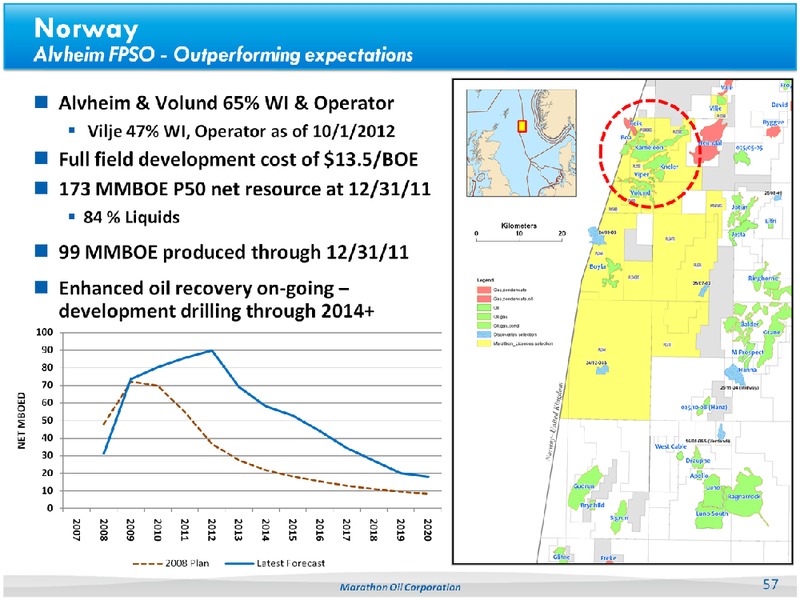Click the "Heimdal" field label on the map
This screenshot has height=600, width=800.
point(710,143)
